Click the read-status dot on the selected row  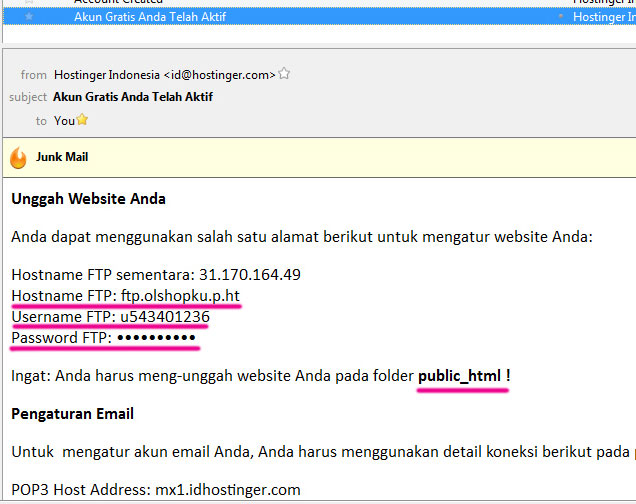(561, 17)
